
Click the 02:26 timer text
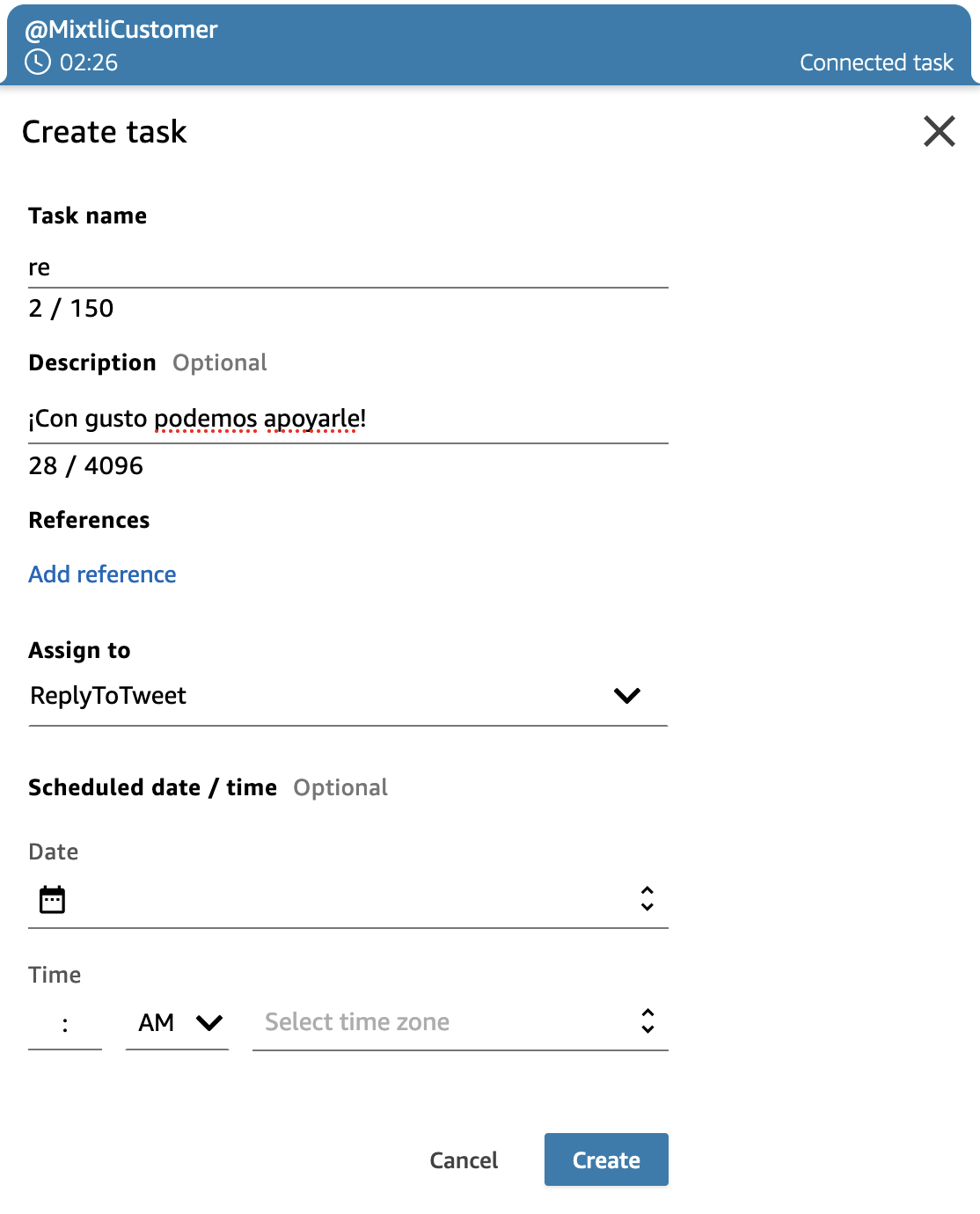tap(89, 62)
